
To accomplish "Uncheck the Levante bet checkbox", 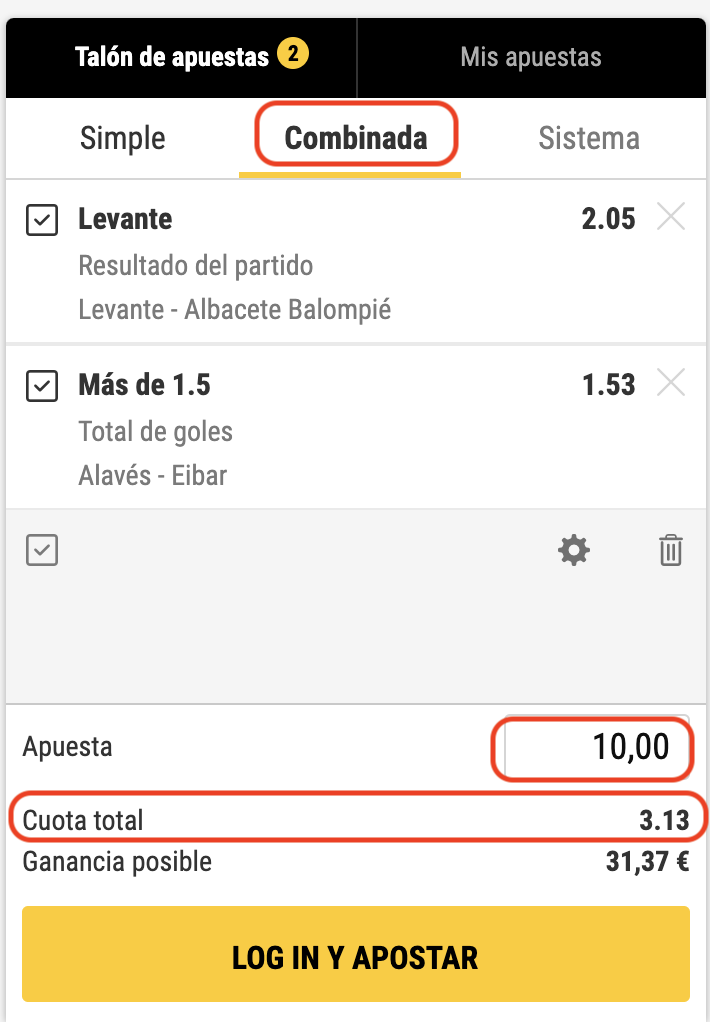I will tap(42, 220).
